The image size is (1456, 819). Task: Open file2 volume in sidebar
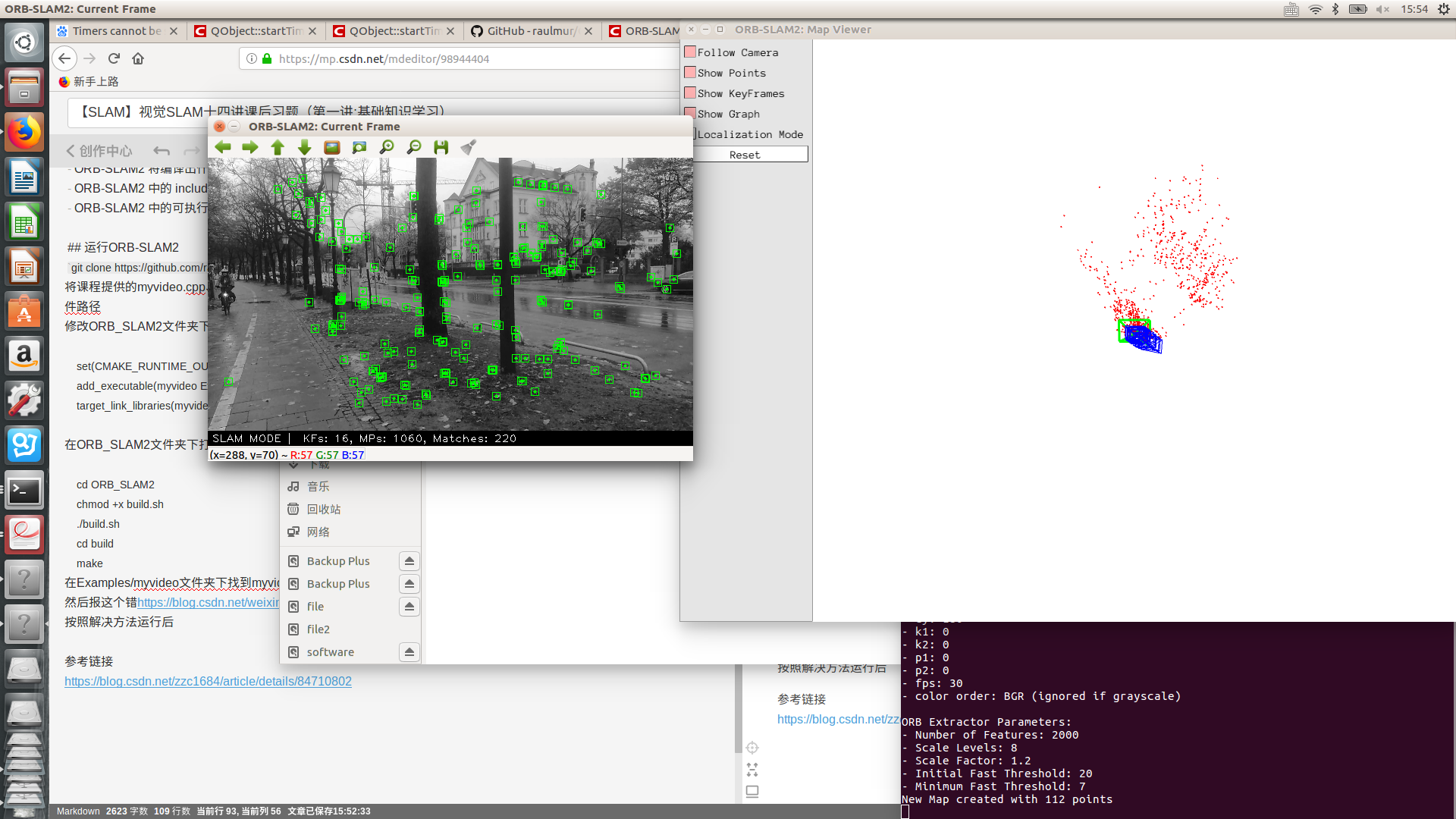[x=318, y=629]
